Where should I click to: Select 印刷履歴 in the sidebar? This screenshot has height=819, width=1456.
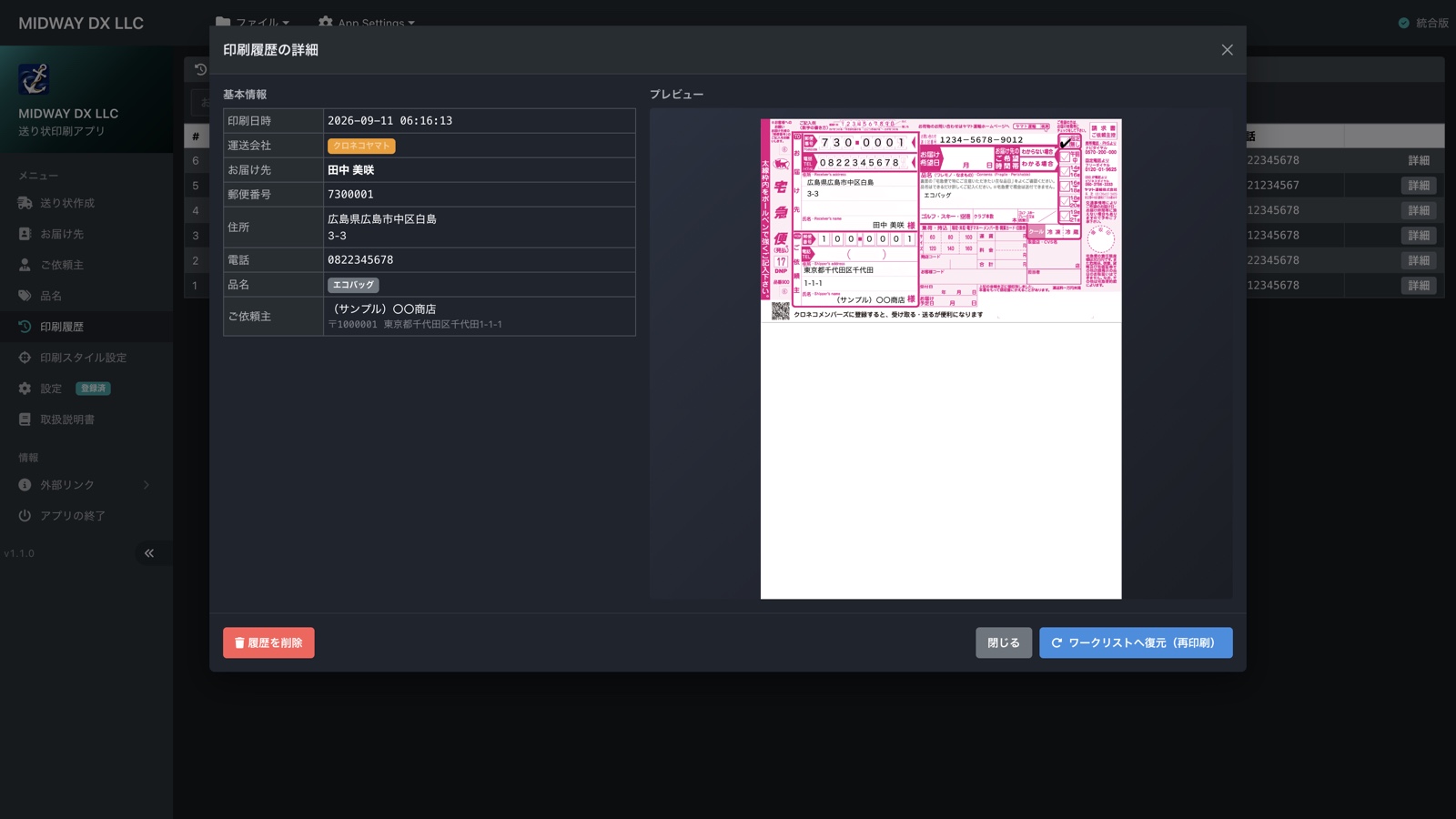pos(86,327)
